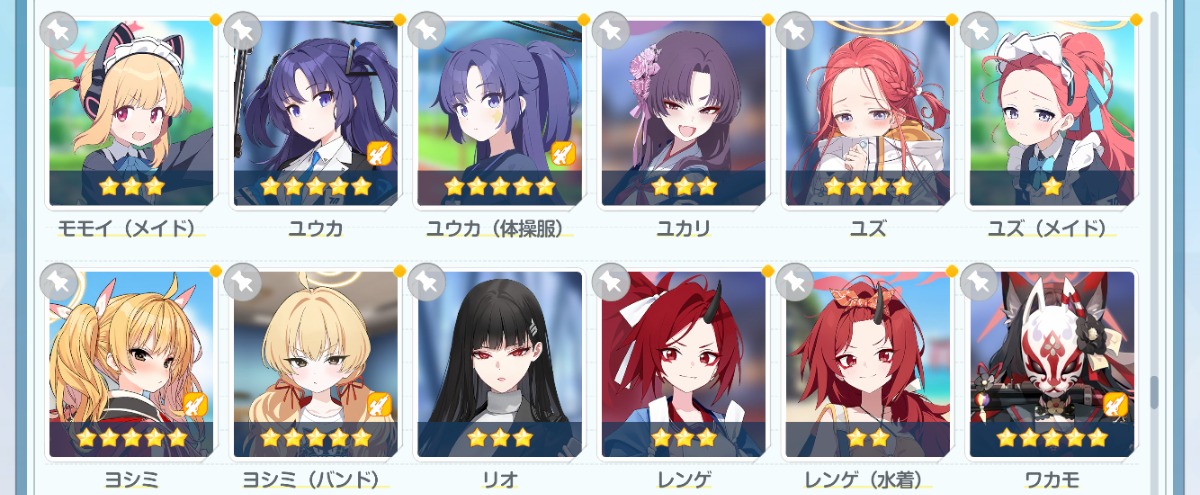Image resolution: width=1200 pixels, height=495 pixels.
Task: Click the ユカリ name label
Action: [x=683, y=229]
